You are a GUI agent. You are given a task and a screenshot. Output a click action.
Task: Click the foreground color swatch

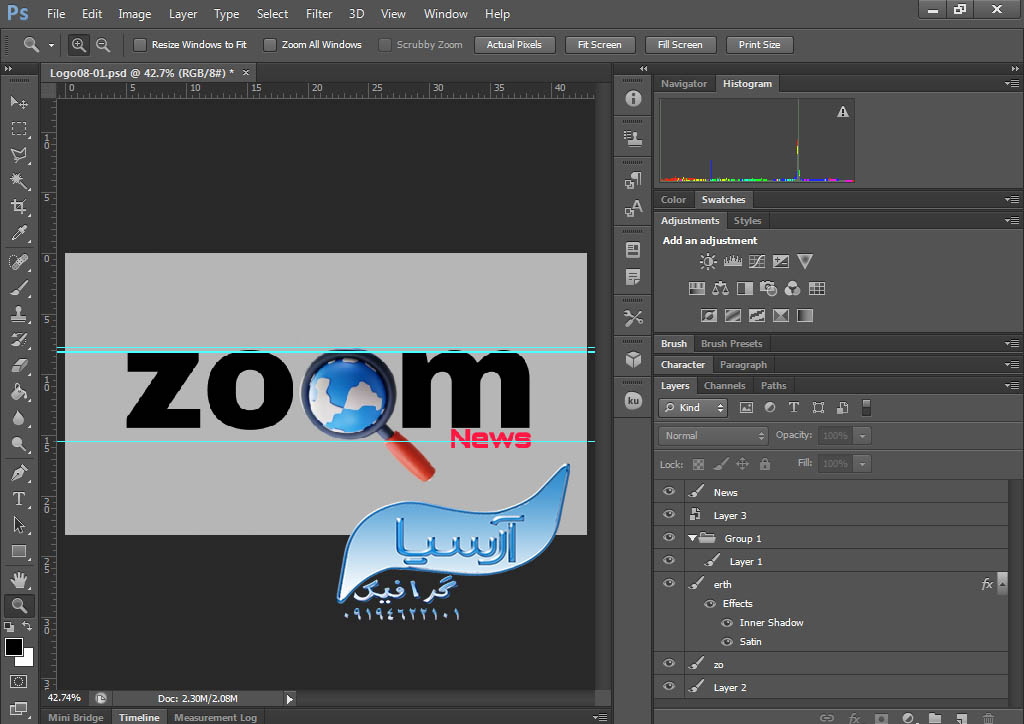point(14,647)
